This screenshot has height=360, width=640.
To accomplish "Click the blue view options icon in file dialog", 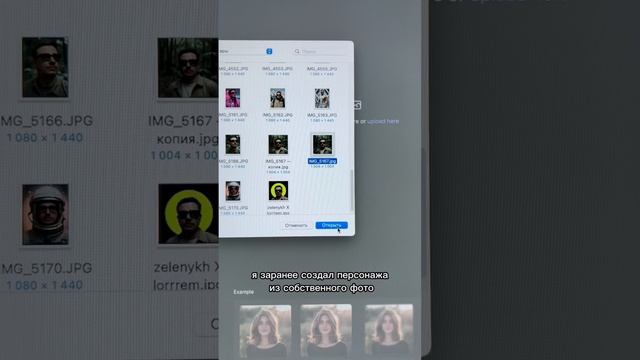I will 269,51.
